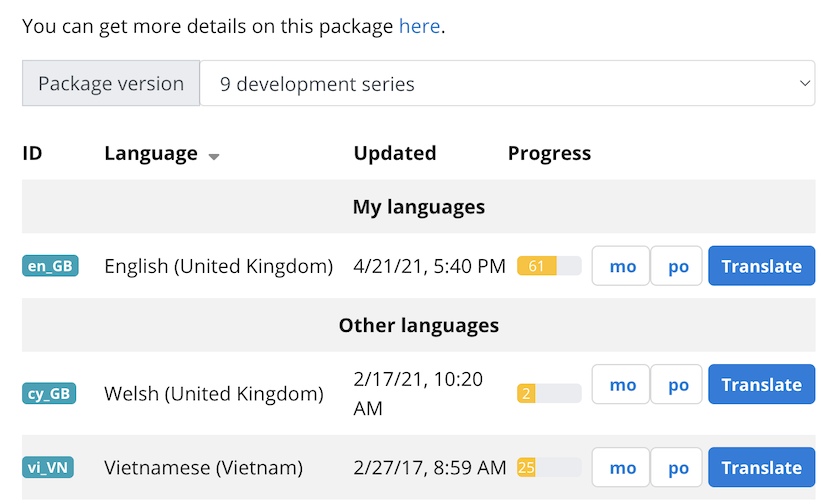
Task: Translate English (United Kingdom) package
Action: [761, 266]
